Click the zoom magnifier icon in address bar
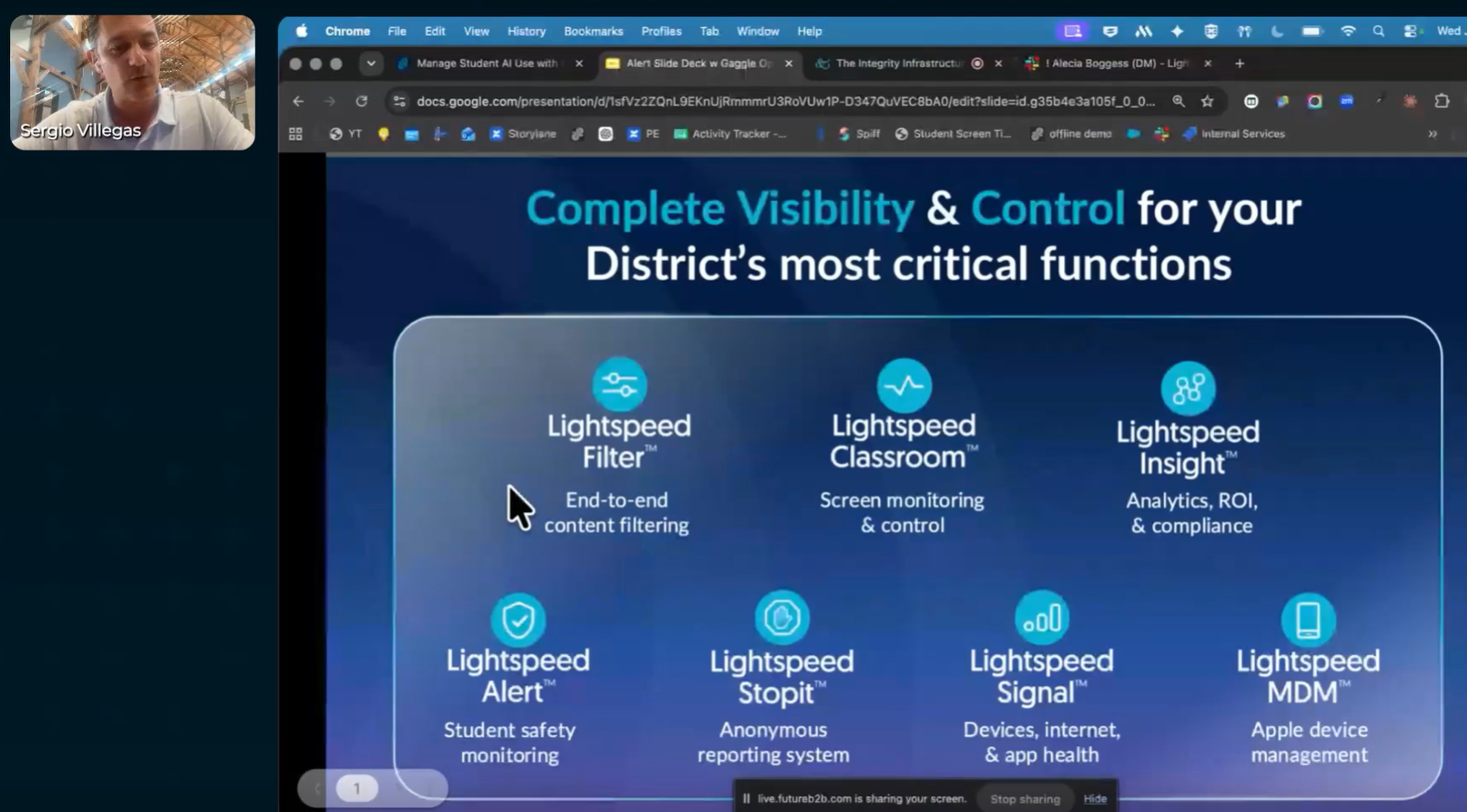The height and width of the screenshot is (812, 1467). pos(1179,101)
